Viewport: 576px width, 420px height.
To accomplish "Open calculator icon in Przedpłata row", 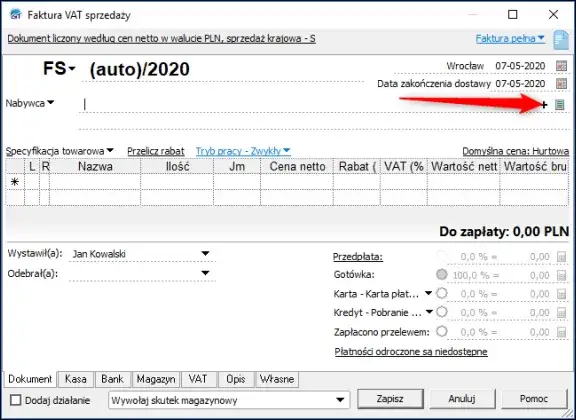I will coord(561,256).
